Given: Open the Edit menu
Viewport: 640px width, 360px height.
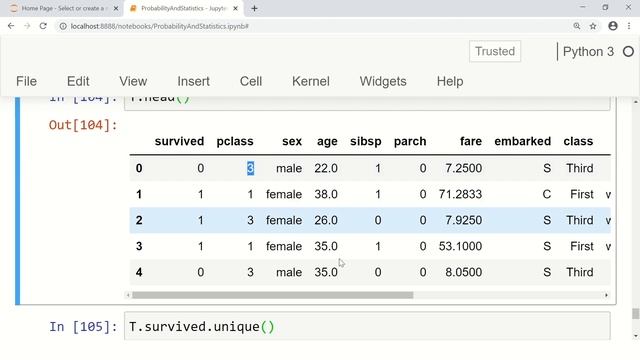Looking at the screenshot, I should pos(78,81).
